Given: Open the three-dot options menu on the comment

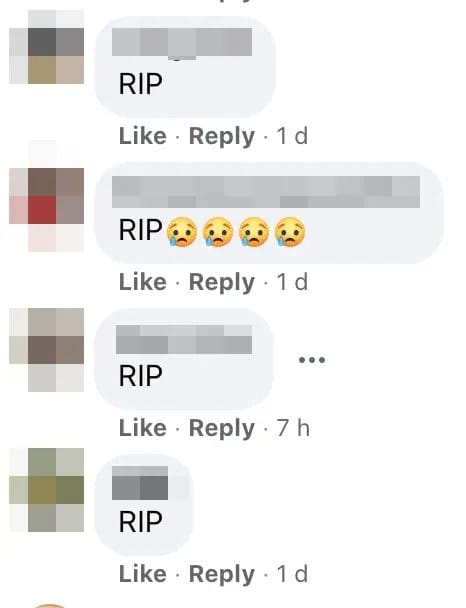Looking at the screenshot, I should [312, 360].
